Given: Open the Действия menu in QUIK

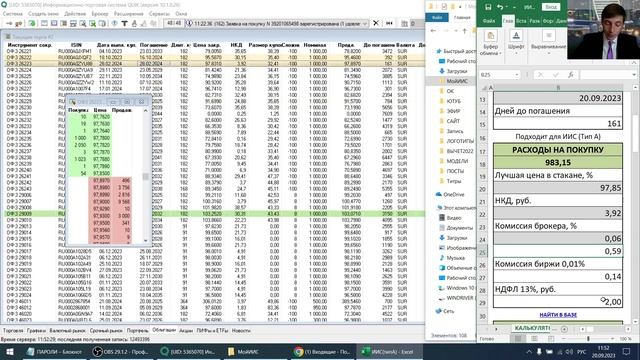Looking at the screenshot, I should point(75,13).
